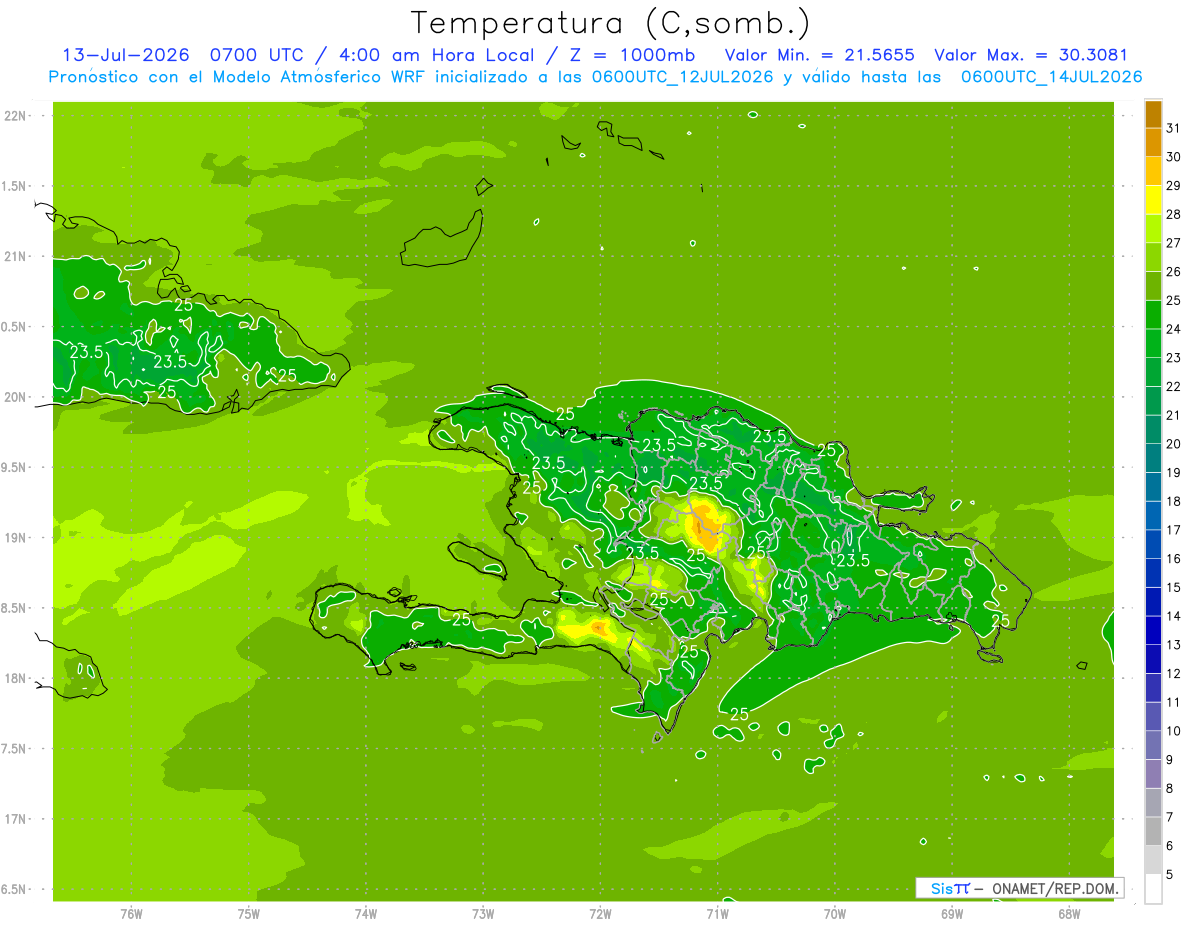Click longitude label "76W"
The height and width of the screenshot is (927, 1200).
[x=132, y=914]
